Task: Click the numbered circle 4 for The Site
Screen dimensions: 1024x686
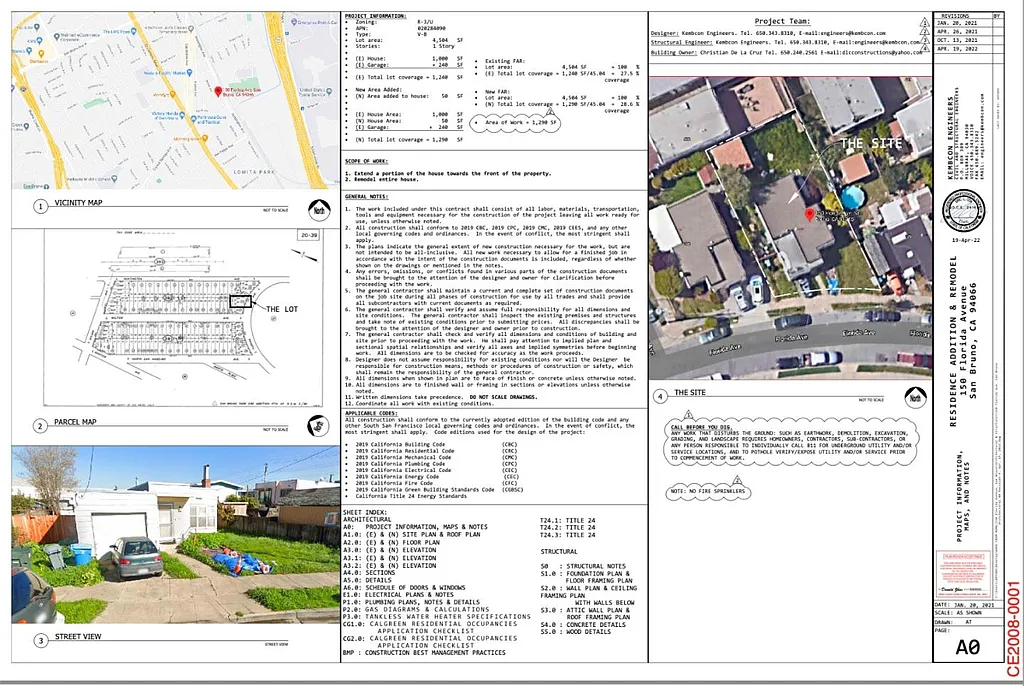Action: (661, 396)
